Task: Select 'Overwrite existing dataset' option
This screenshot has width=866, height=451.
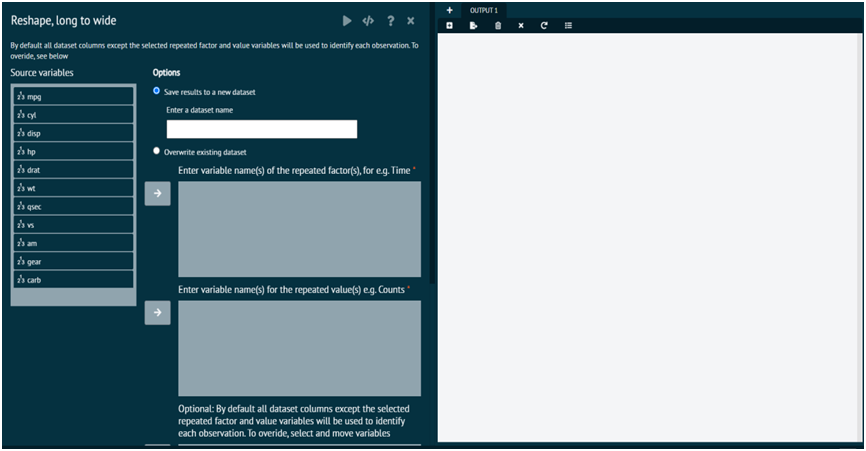Action: tap(157, 151)
